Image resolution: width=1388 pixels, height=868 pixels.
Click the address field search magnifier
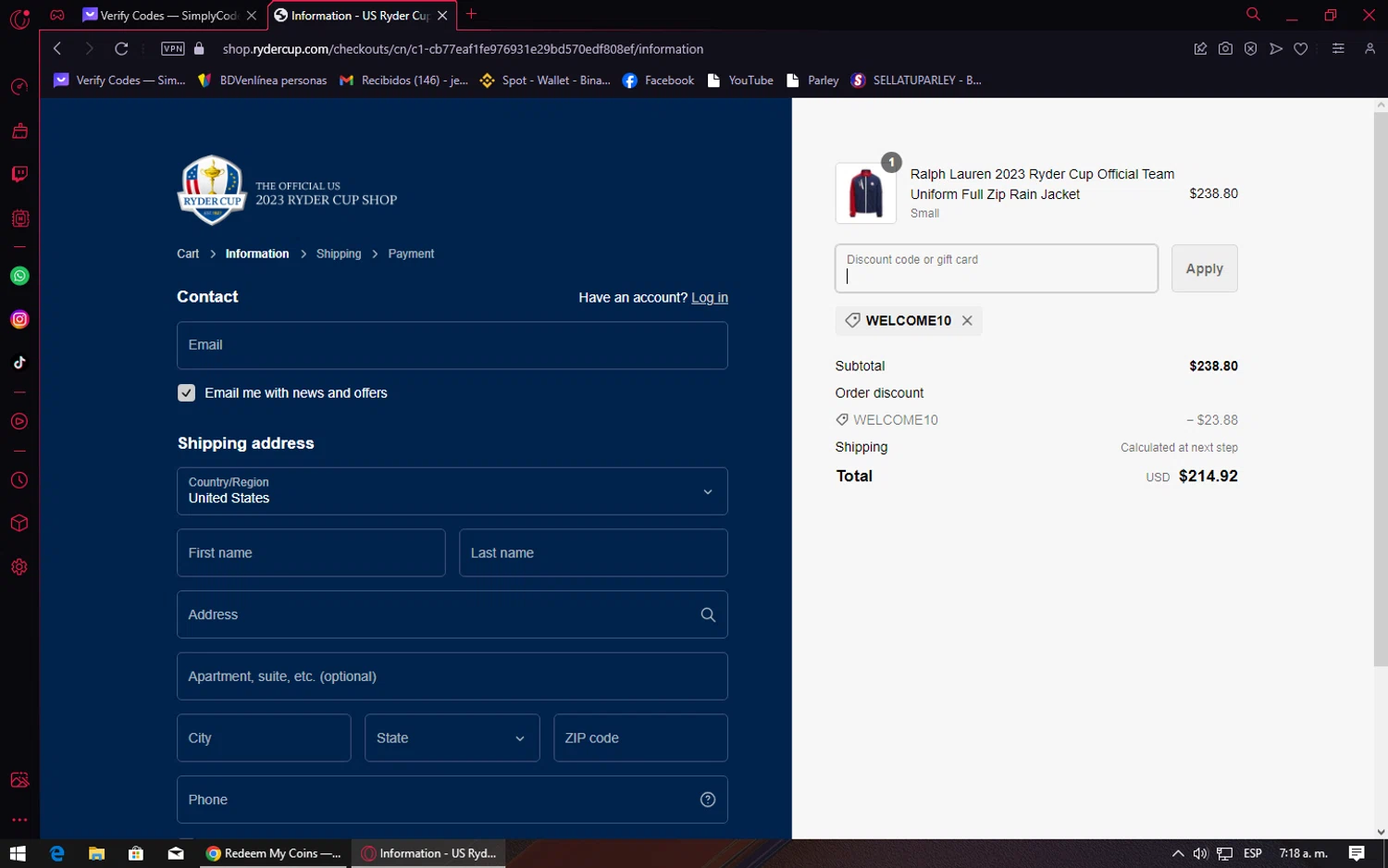[708, 614]
